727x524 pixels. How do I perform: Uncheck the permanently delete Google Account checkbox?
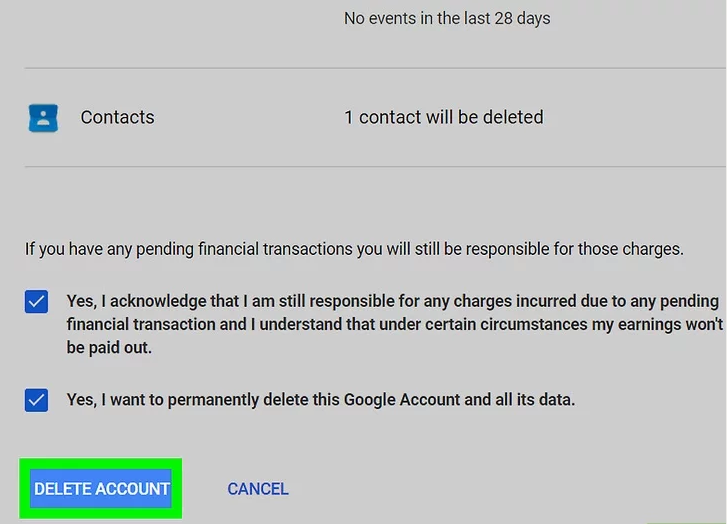[x=36, y=400]
